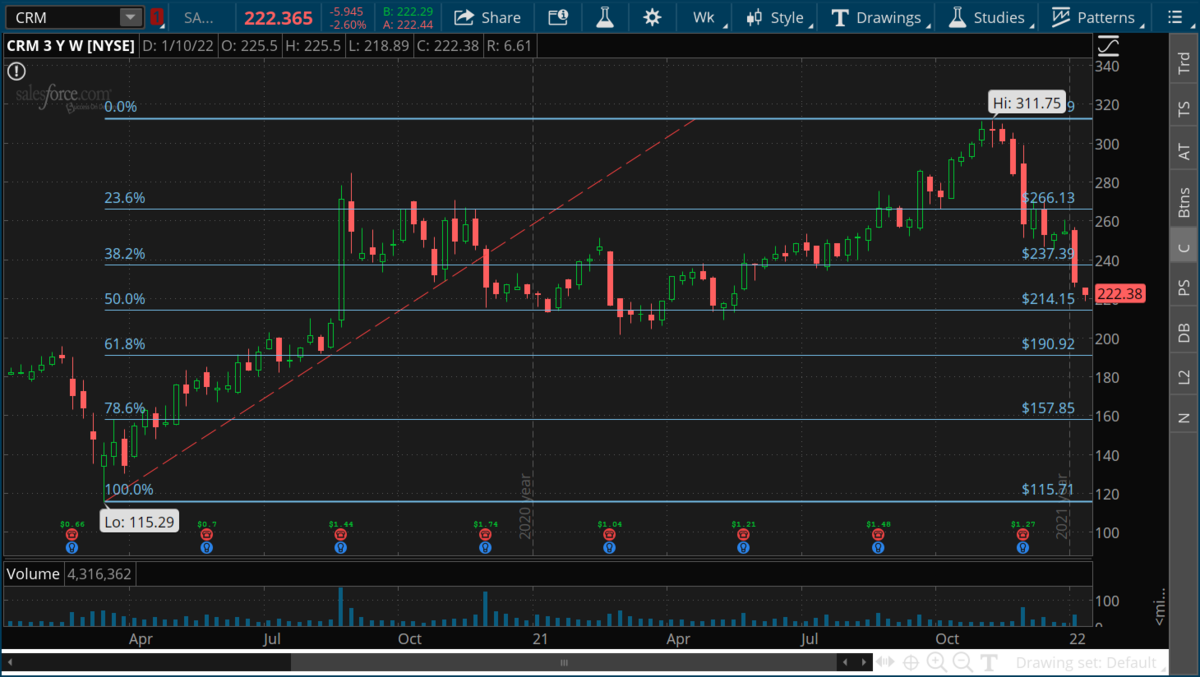Click the red earnings icon under $1.21
Image resolution: width=1200 pixels, height=677 pixels.
pos(743,535)
